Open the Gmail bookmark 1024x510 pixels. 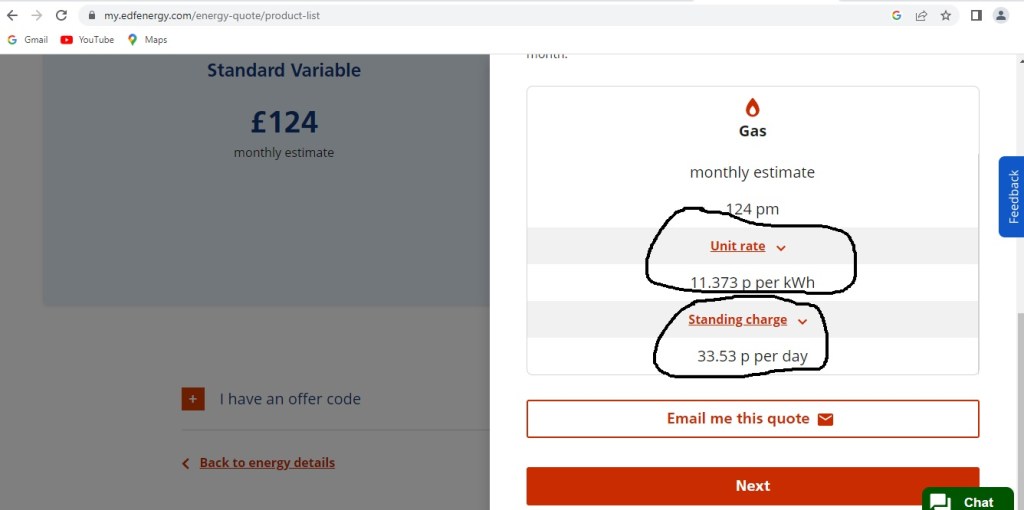coord(28,40)
